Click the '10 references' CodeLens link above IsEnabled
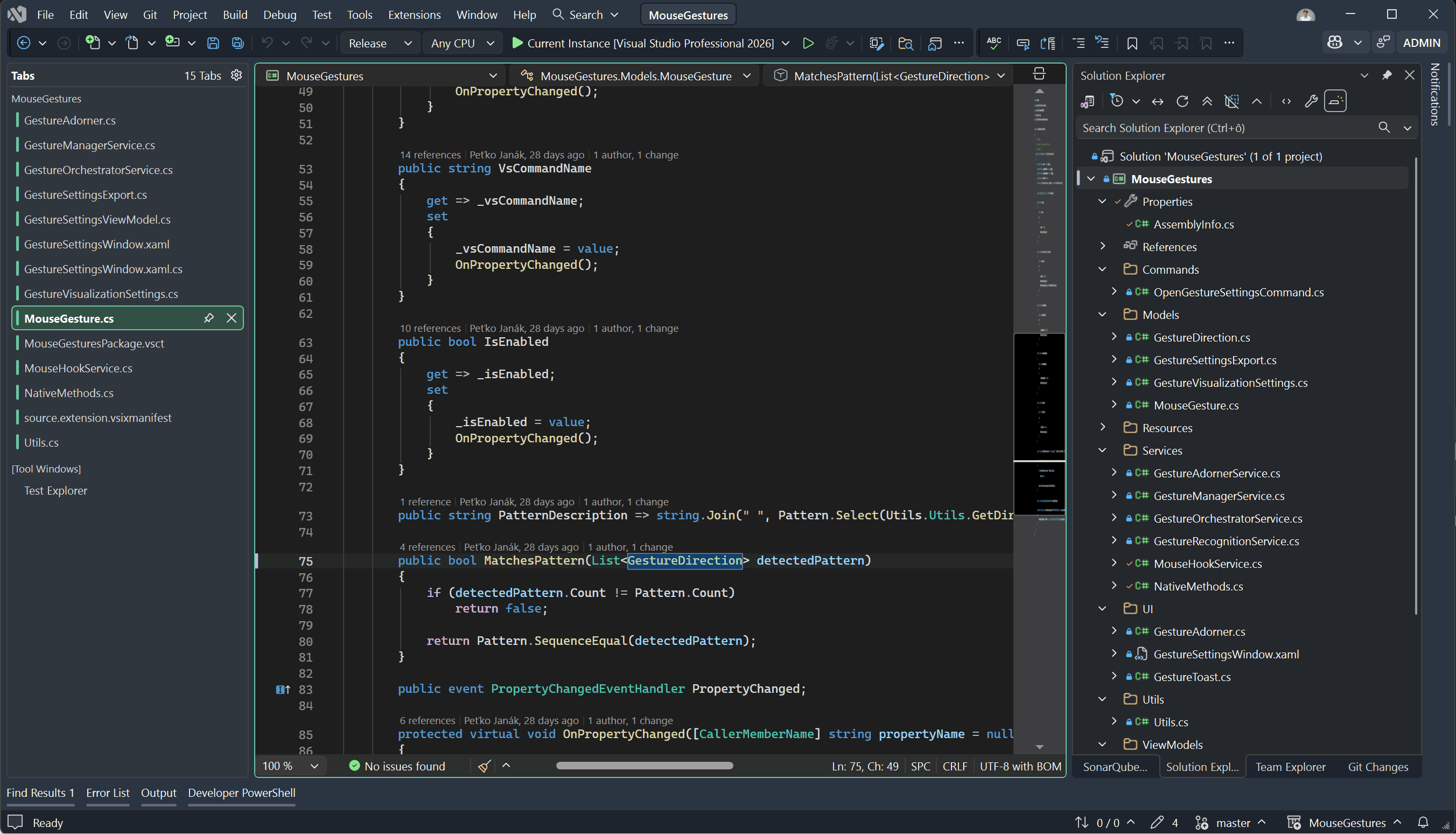The width and height of the screenshot is (1456, 834). 430,328
